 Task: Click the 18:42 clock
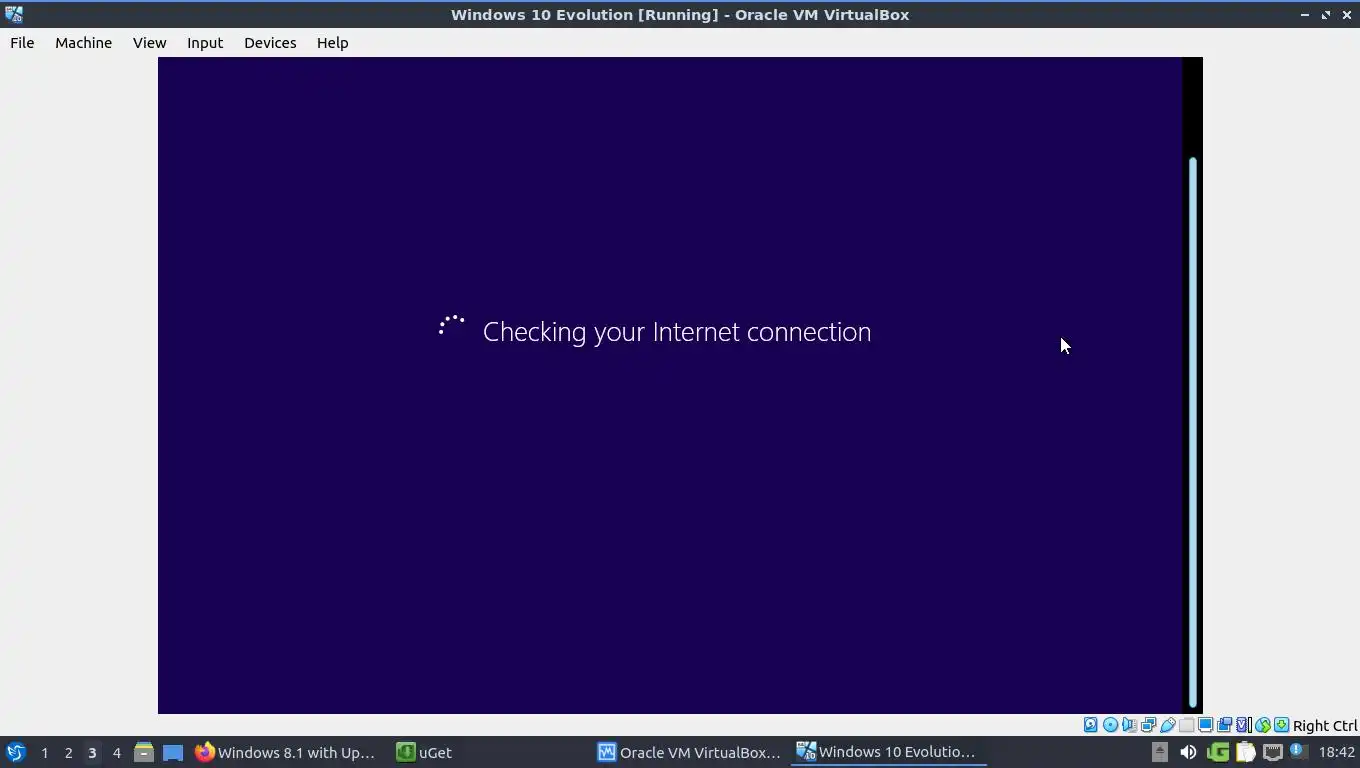[x=1336, y=752]
